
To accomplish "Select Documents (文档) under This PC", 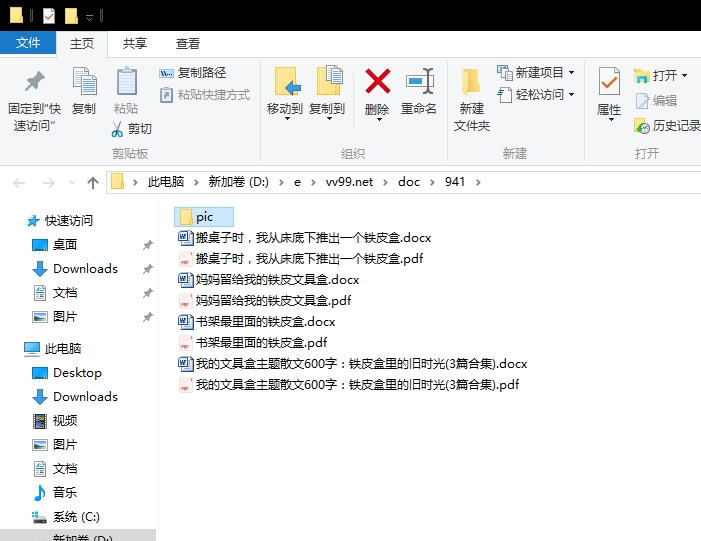I will 55,469.
